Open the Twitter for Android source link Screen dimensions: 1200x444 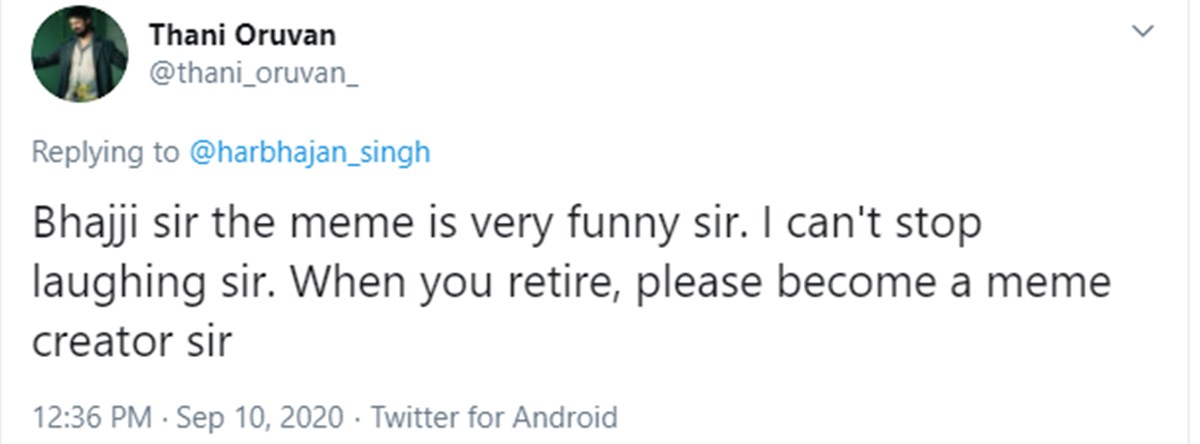coord(494,416)
